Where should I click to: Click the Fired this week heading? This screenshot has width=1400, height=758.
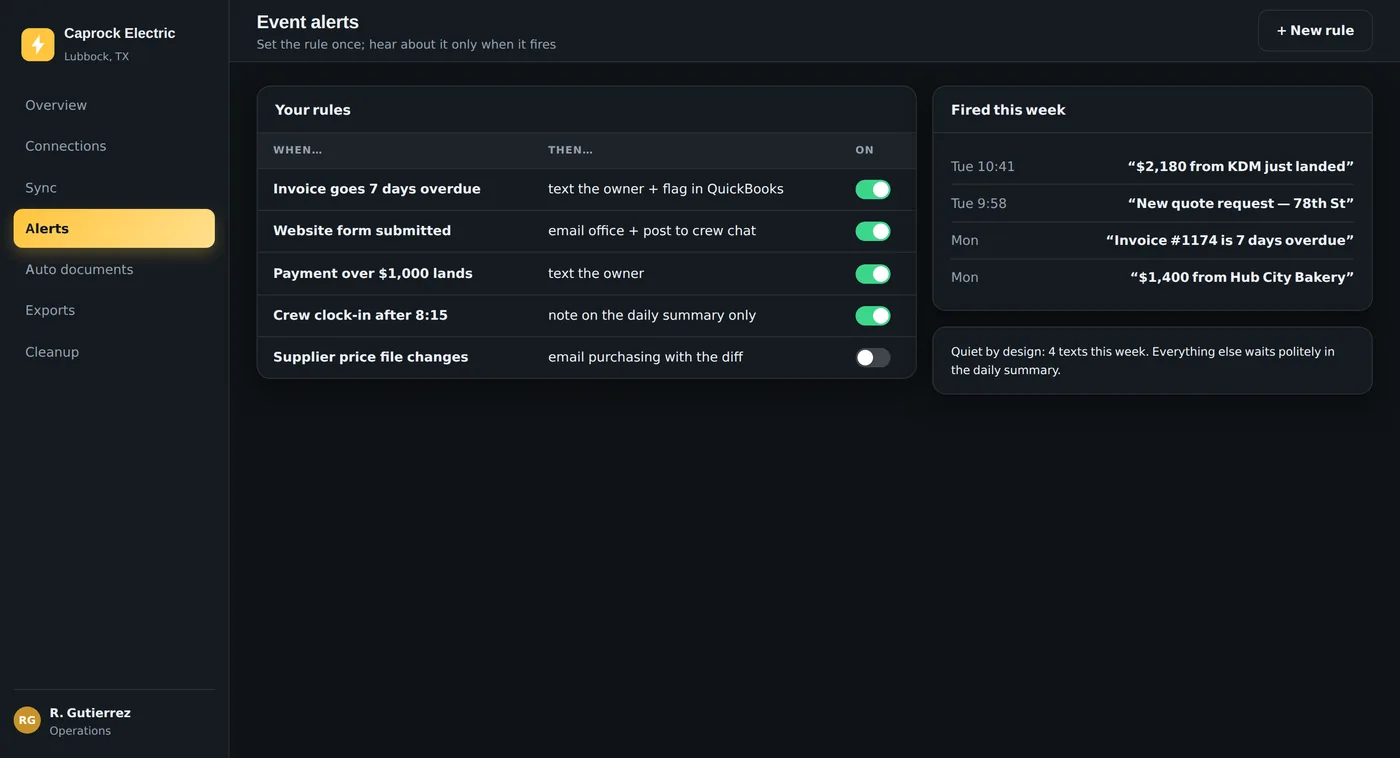pyautogui.click(x=1008, y=110)
